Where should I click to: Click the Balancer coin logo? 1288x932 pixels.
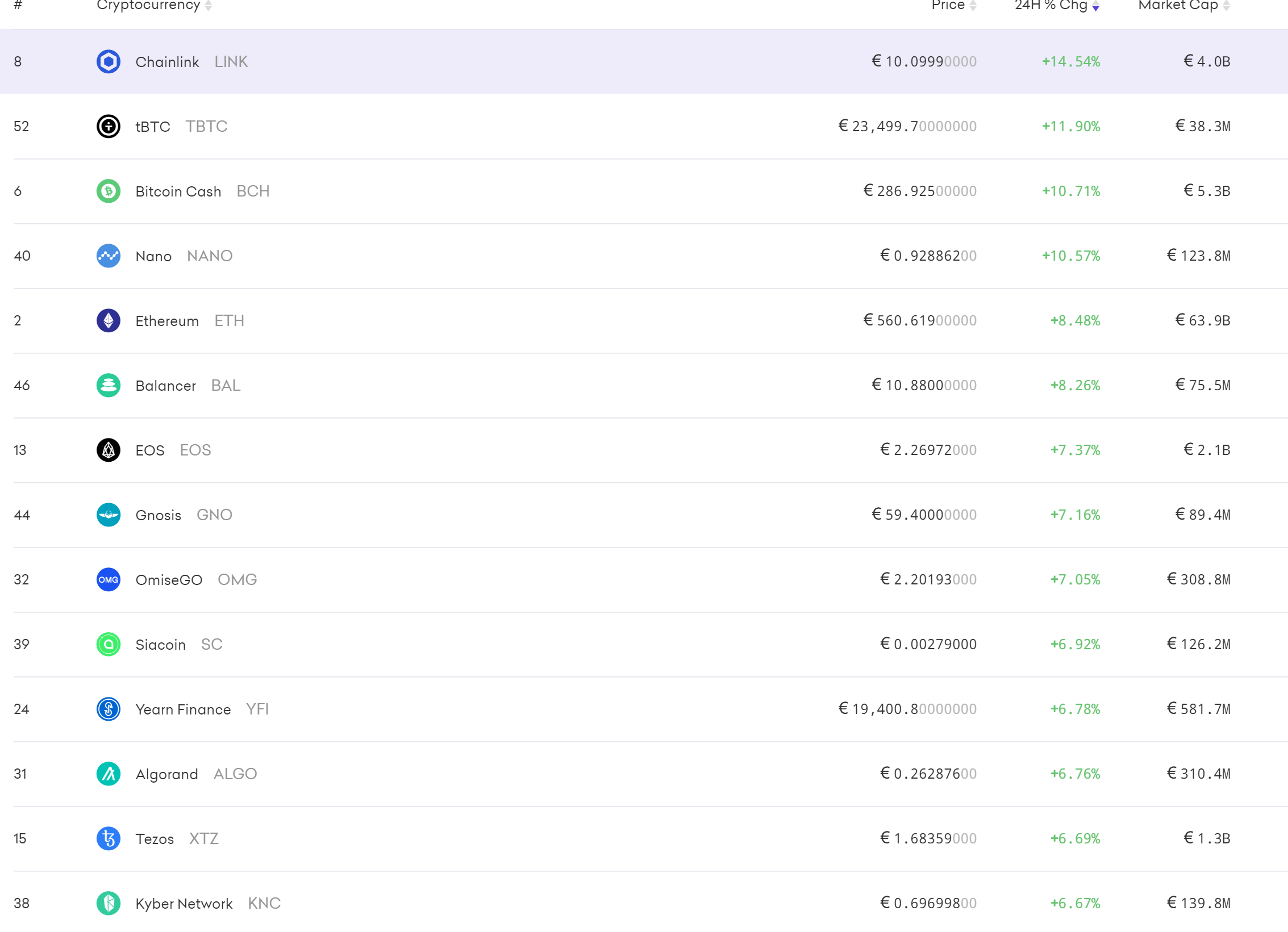(x=108, y=385)
